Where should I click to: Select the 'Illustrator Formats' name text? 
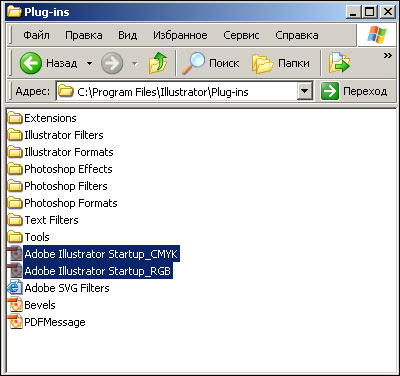[69, 152]
